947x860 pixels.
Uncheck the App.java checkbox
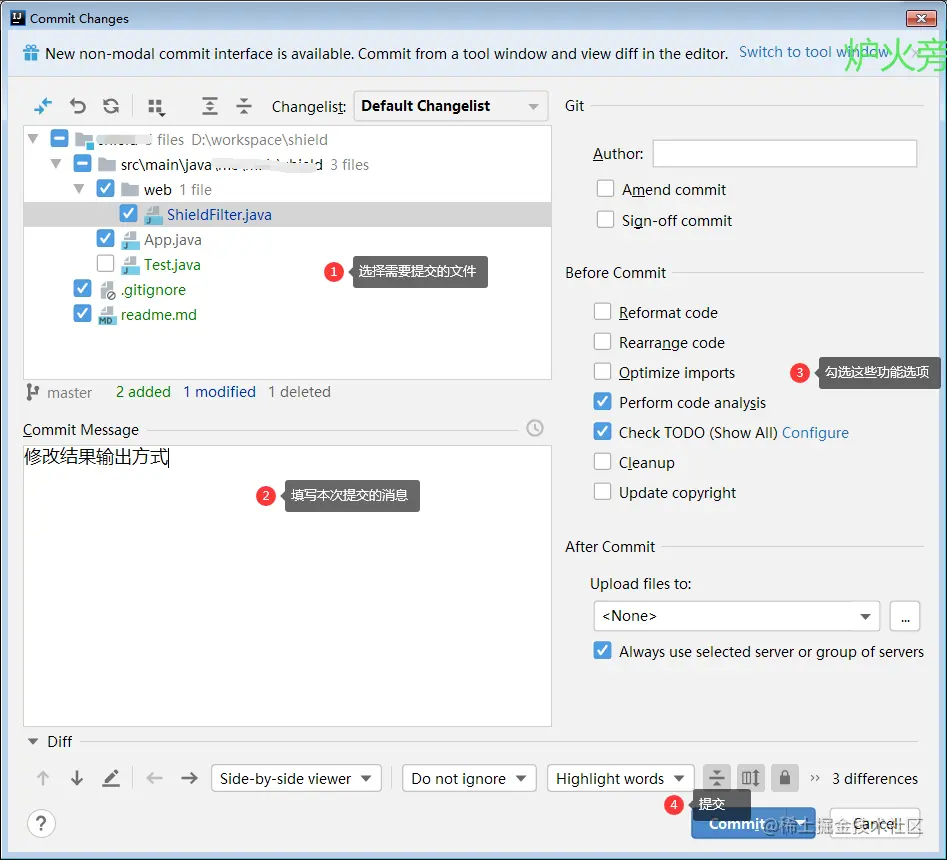coord(105,239)
